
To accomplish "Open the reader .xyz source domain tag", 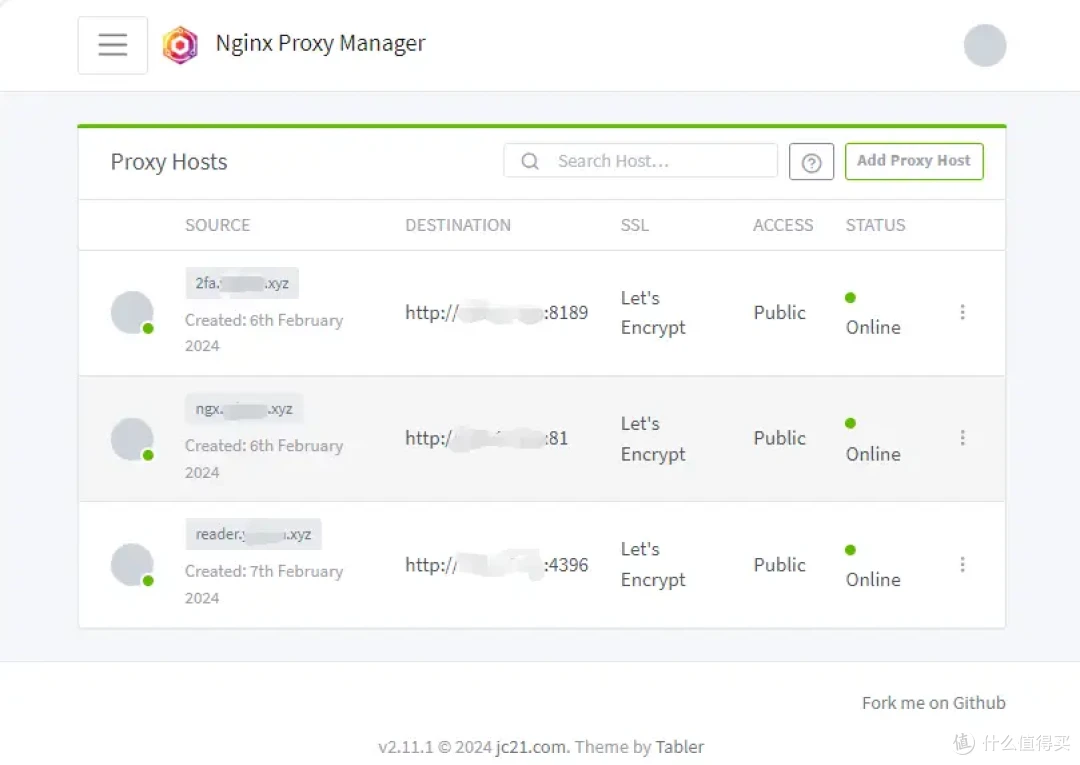I will (253, 534).
